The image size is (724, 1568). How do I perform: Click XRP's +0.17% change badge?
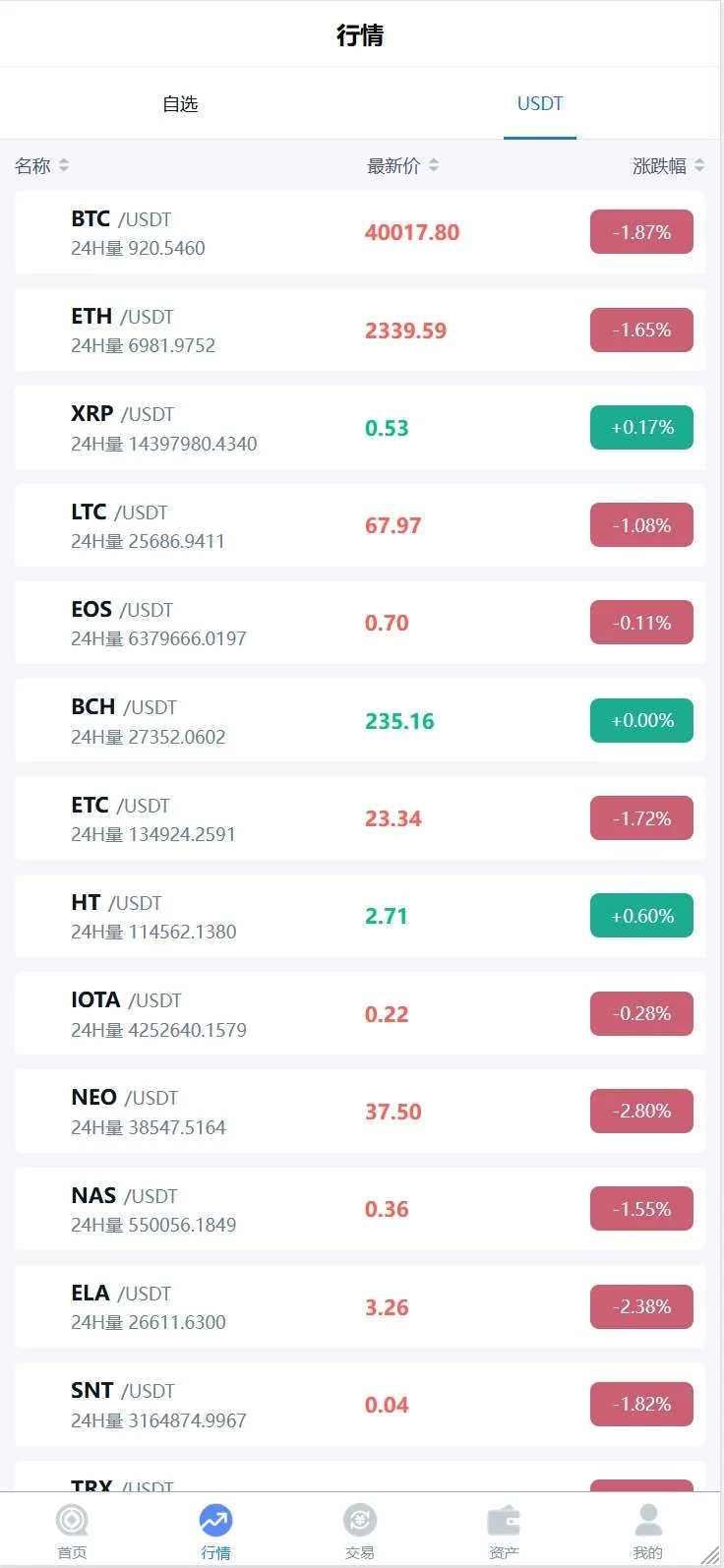coord(641,427)
